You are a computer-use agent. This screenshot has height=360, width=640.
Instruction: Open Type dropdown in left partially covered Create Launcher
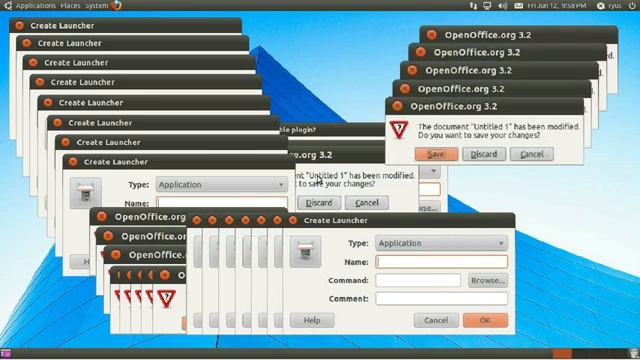pos(221,184)
